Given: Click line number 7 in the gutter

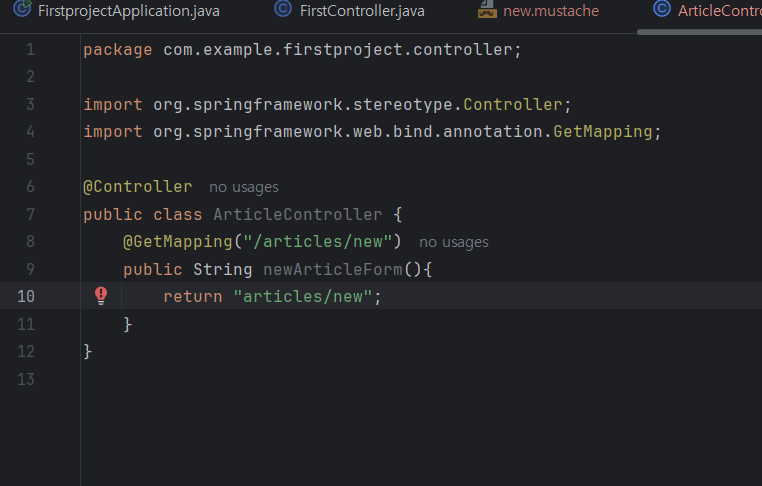Looking at the screenshot, I should tap(30, 214).
